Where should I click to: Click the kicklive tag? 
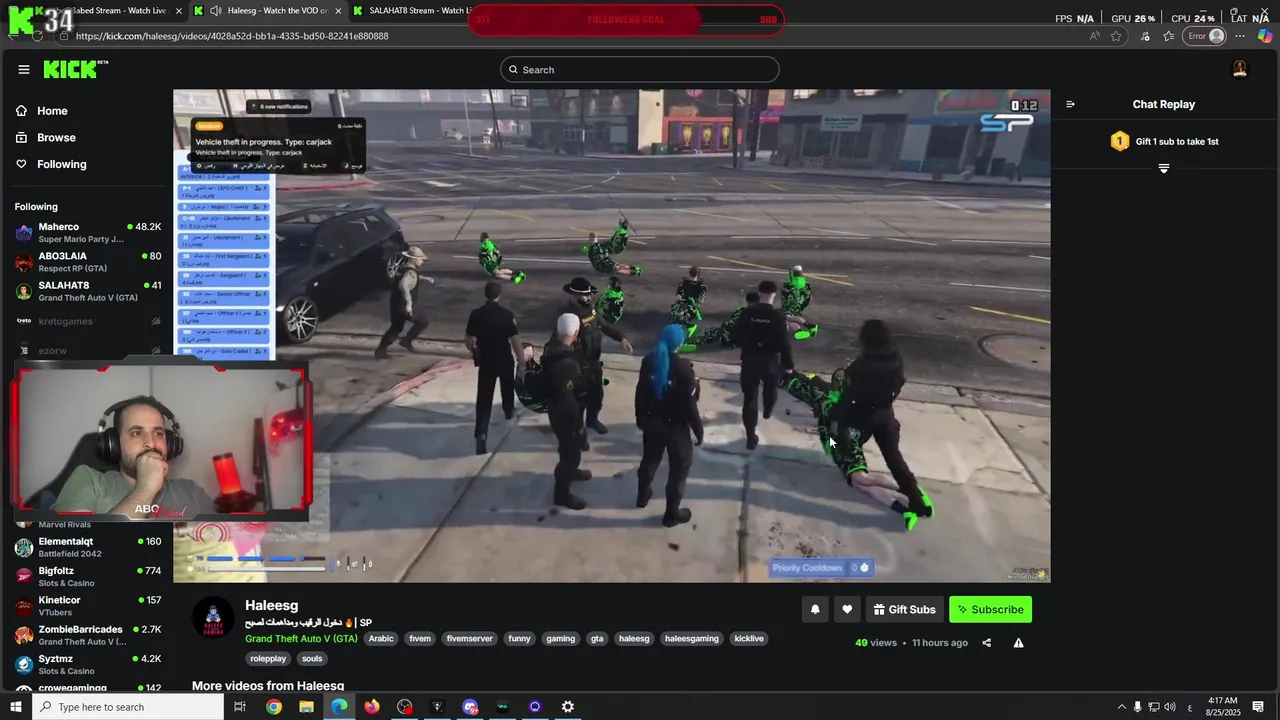(x=749, y=638)
